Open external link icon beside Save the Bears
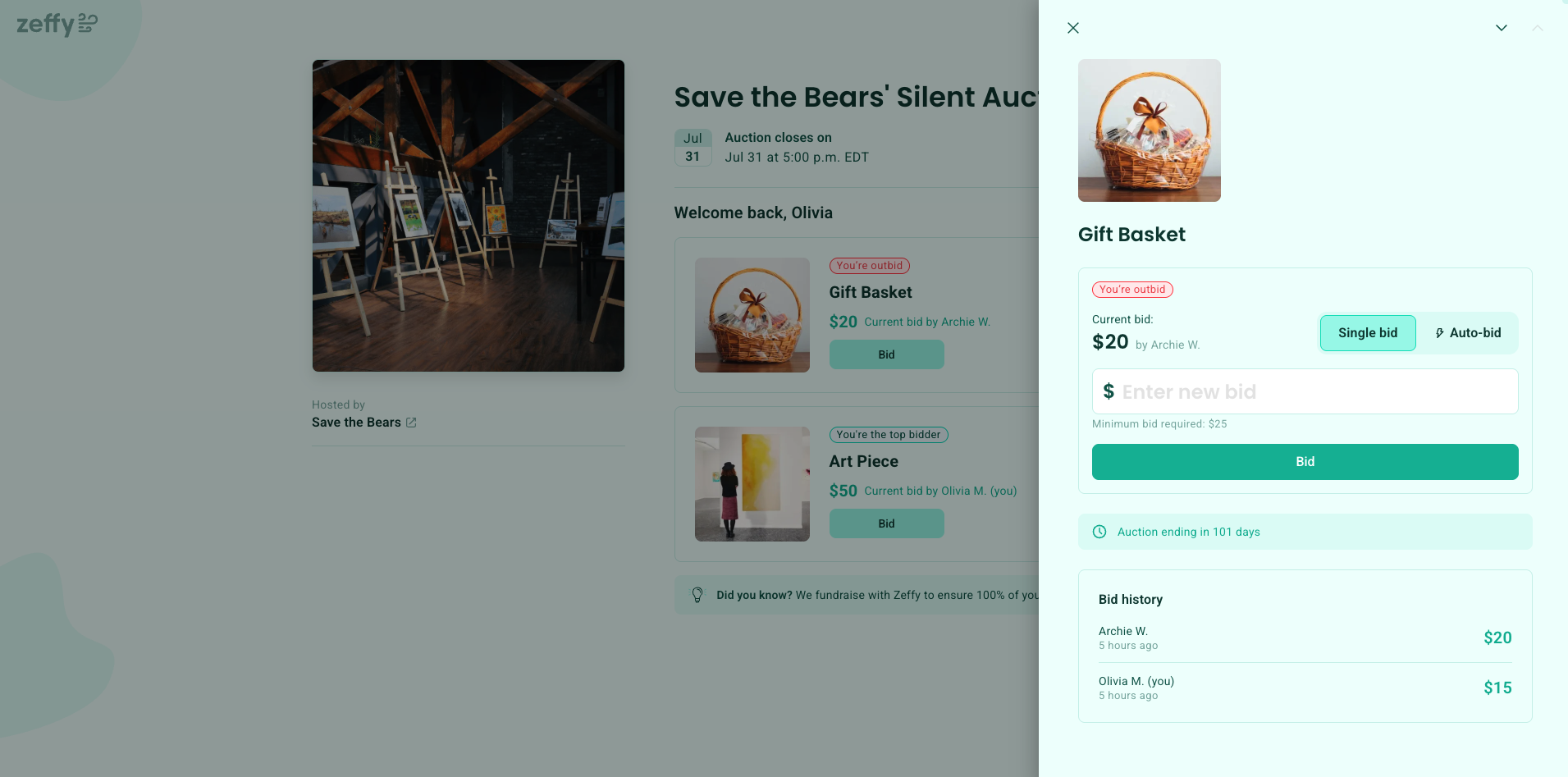The height and width of the screenshot is (777, 1568). coord(411,423)
